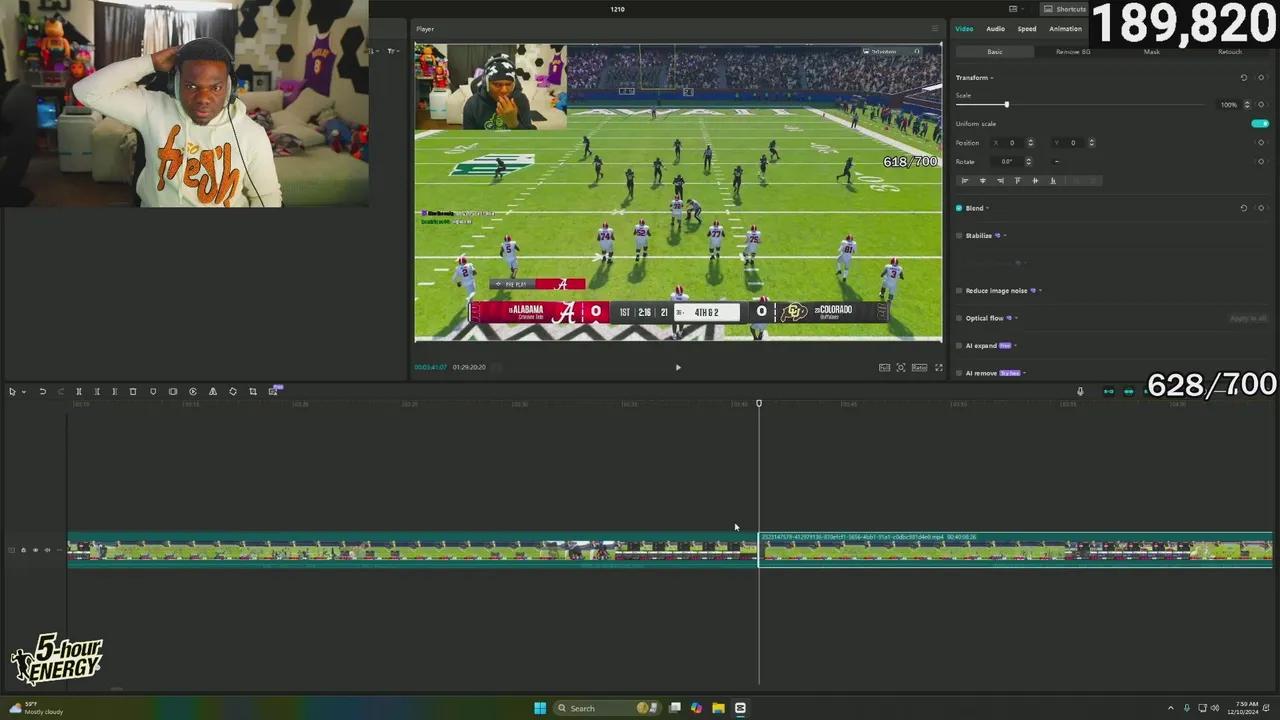Click the reverse play icon in toolbar
The height and width of the screenshot is (720, 1280).
click(193, 391)
